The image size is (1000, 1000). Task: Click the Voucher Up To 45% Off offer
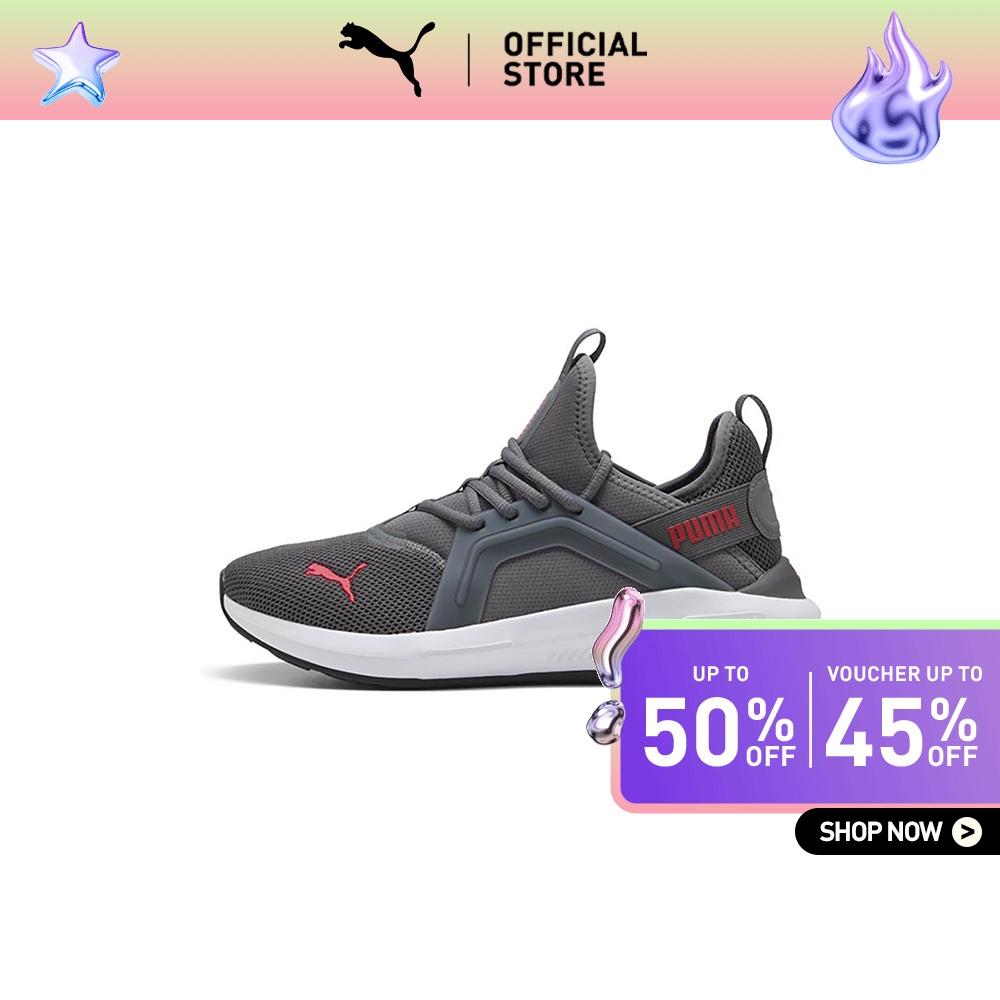903,716
